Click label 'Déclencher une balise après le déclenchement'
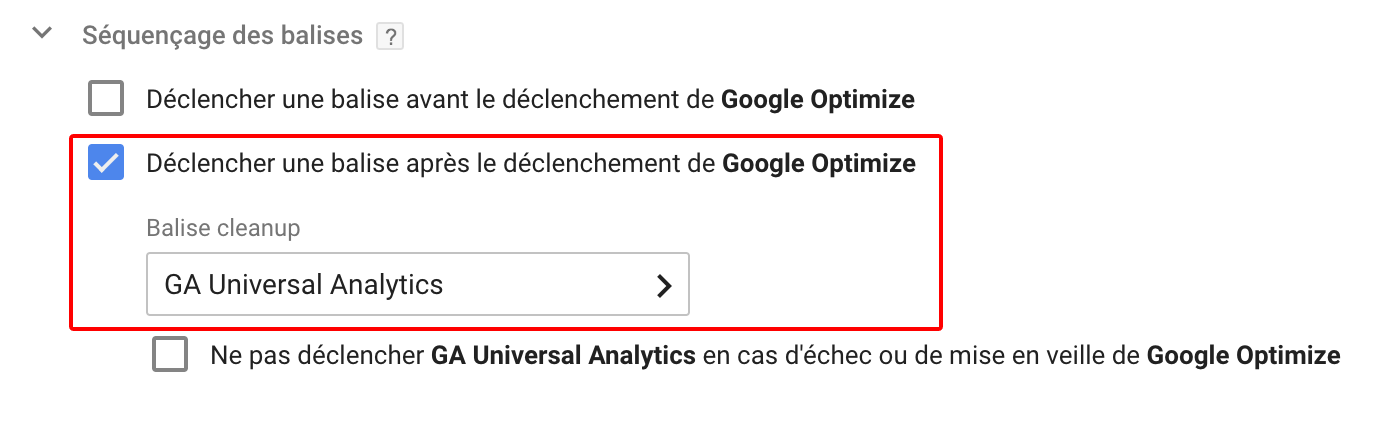The width and height of the screenshot is (1388, 444). click(432, 163)
